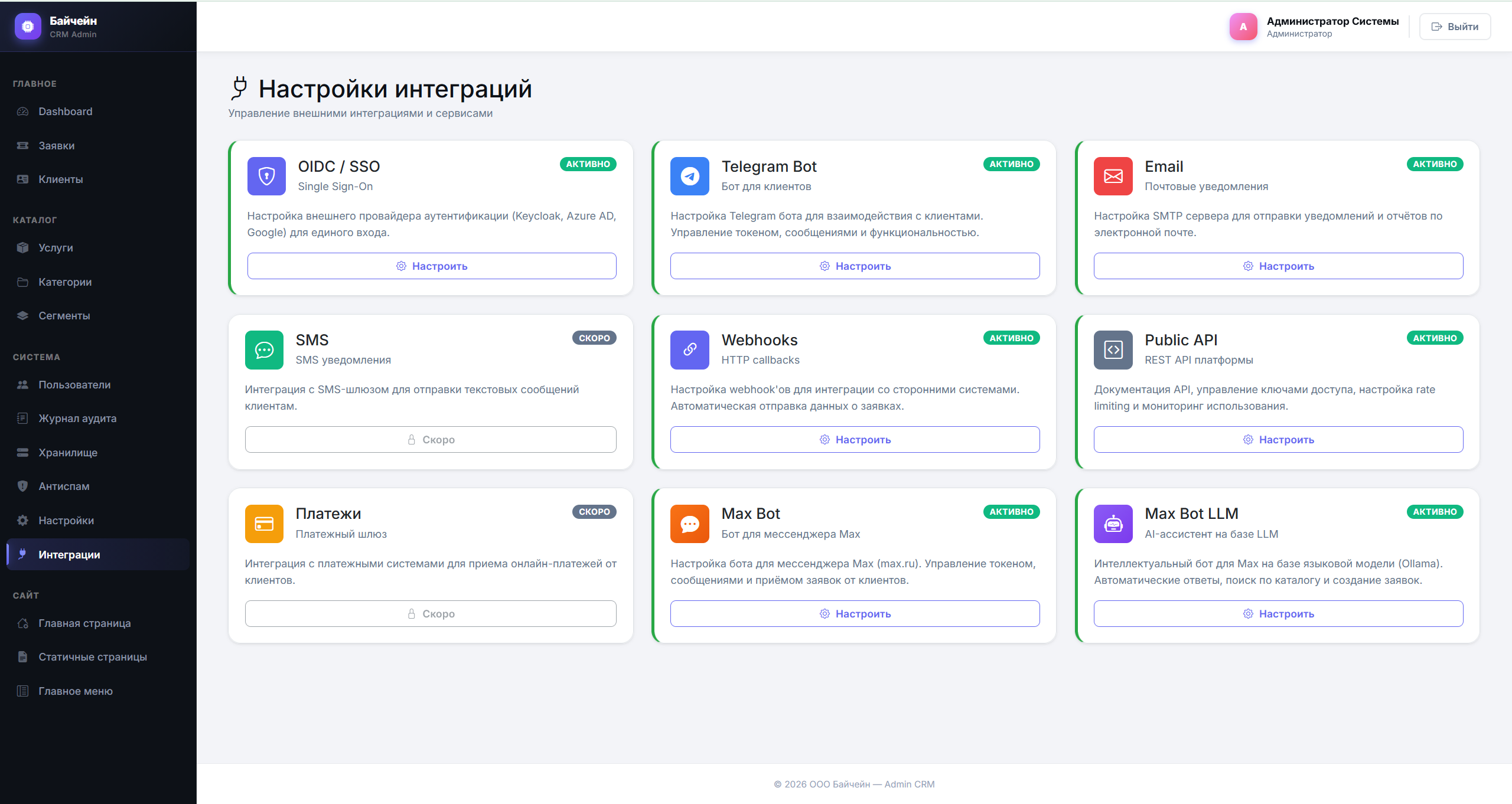Click the red Email envelope icon
Screen dimensions: 1512x804
(x=1113, y=176)
